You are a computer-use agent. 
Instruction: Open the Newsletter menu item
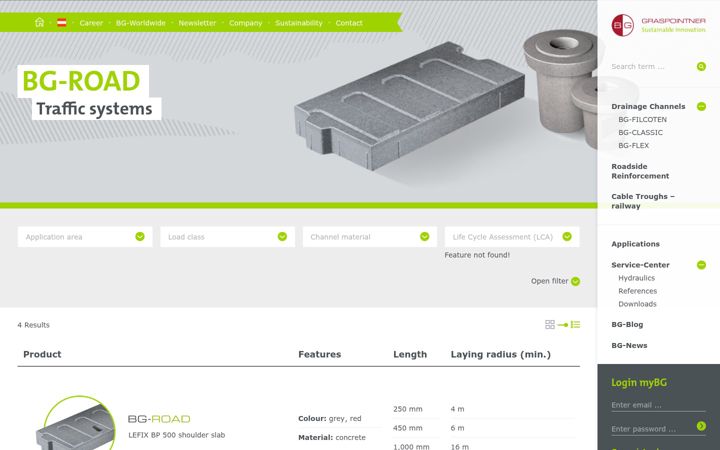(x=197, y=23)
